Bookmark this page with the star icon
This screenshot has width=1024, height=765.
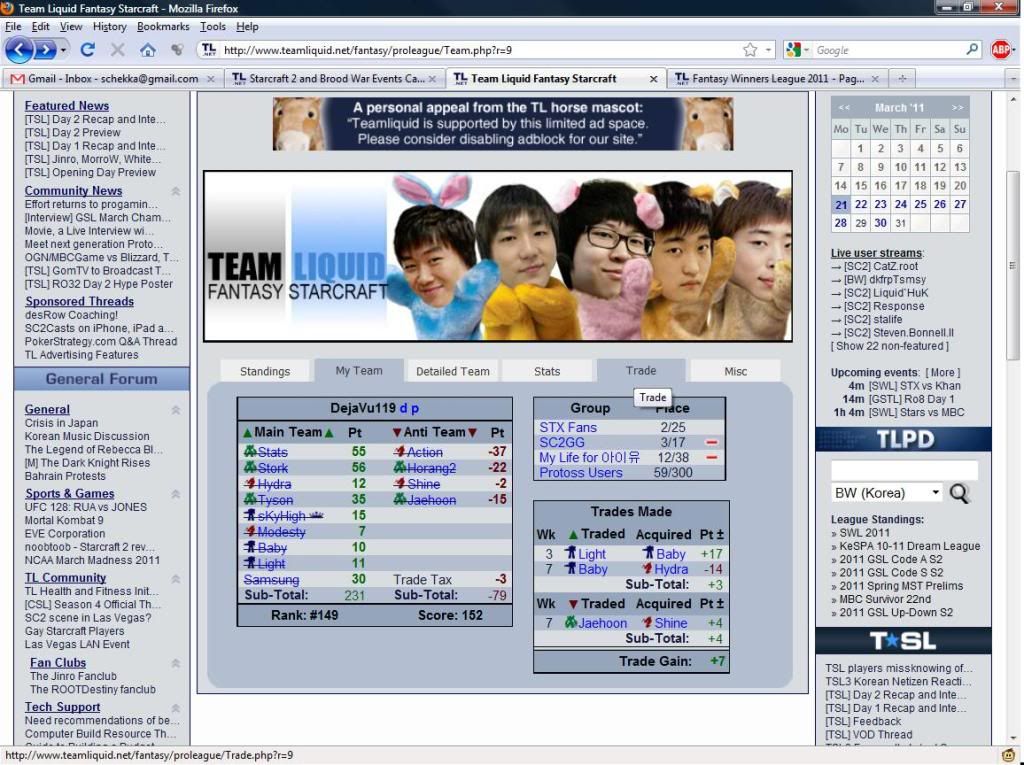coord(750,49)
